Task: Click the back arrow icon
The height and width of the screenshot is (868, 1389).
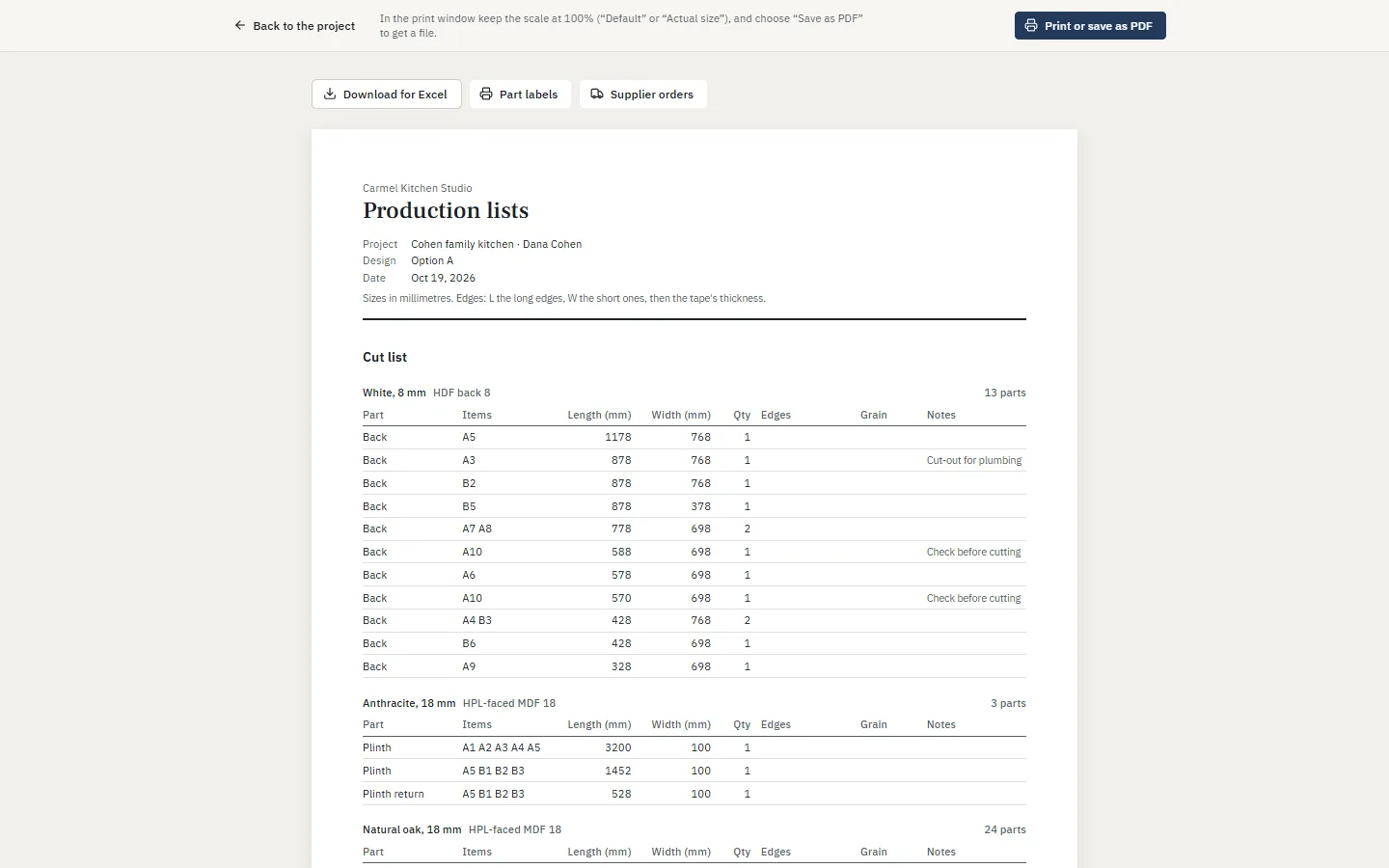Action: (x=240, y=25)
